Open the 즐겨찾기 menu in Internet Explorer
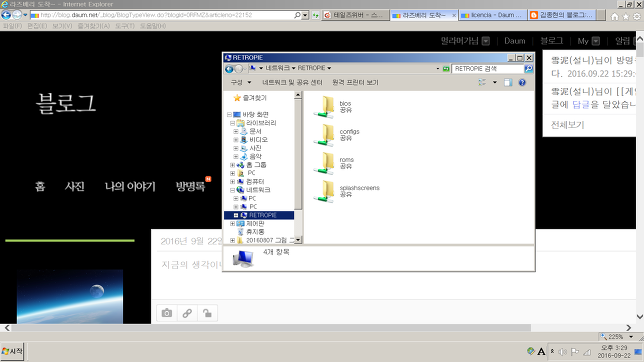This screenshot has width=644, height=362. 94,26
